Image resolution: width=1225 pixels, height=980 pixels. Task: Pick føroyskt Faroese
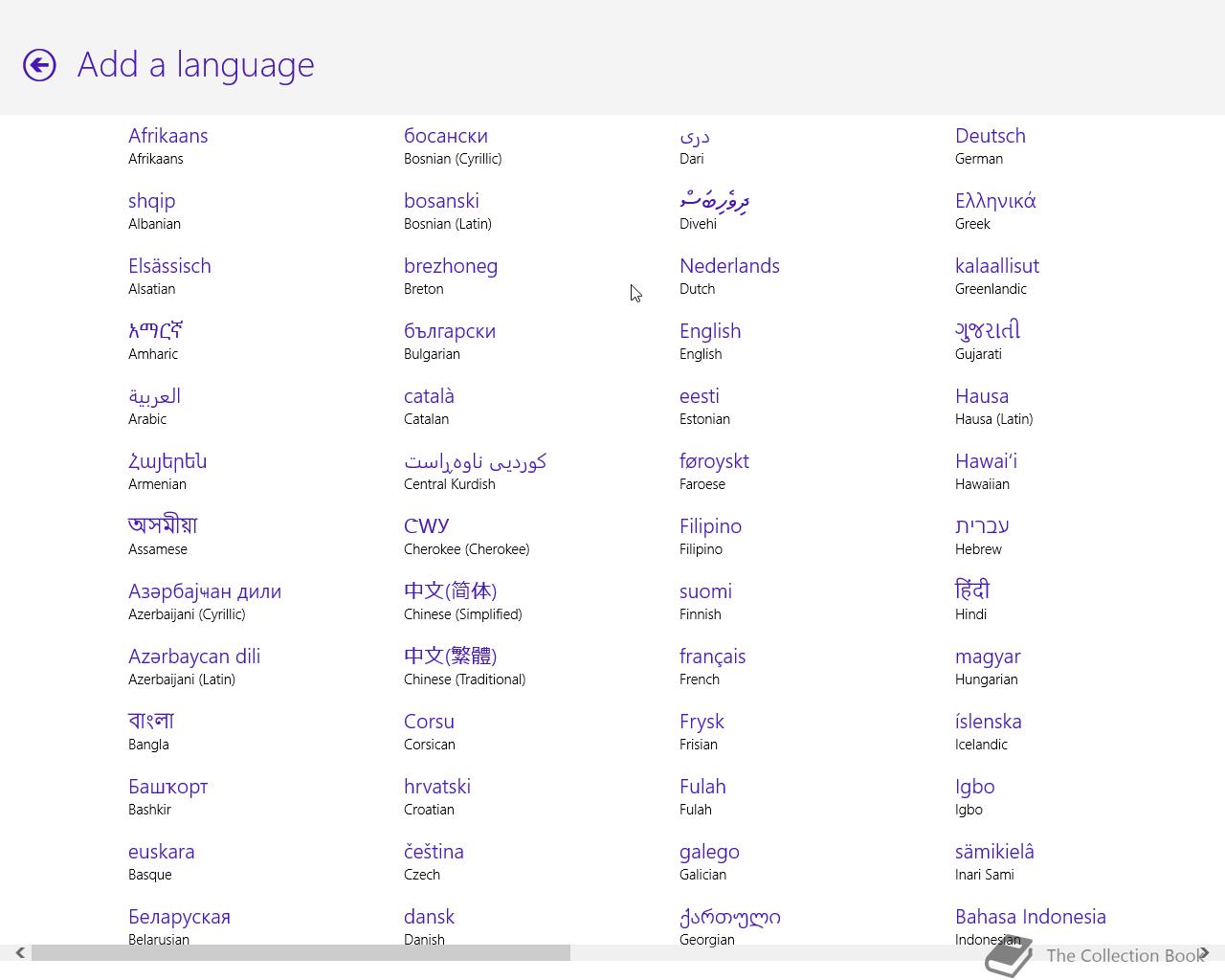point(714,472)
